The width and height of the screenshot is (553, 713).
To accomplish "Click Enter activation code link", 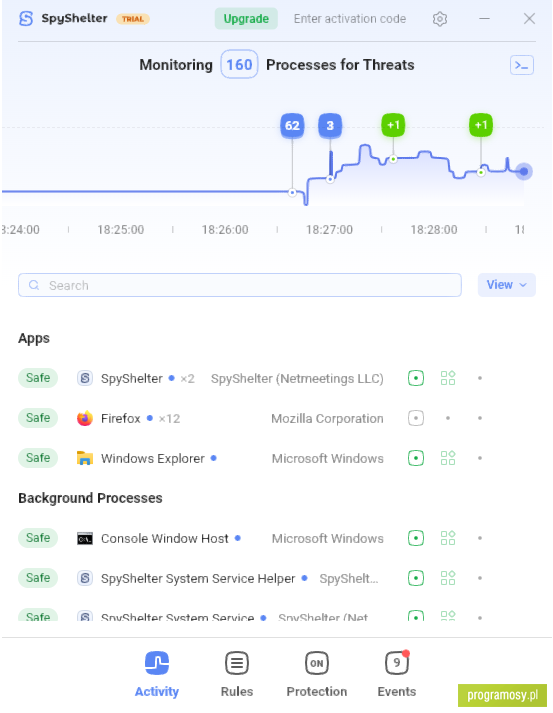I will [350, 19].
